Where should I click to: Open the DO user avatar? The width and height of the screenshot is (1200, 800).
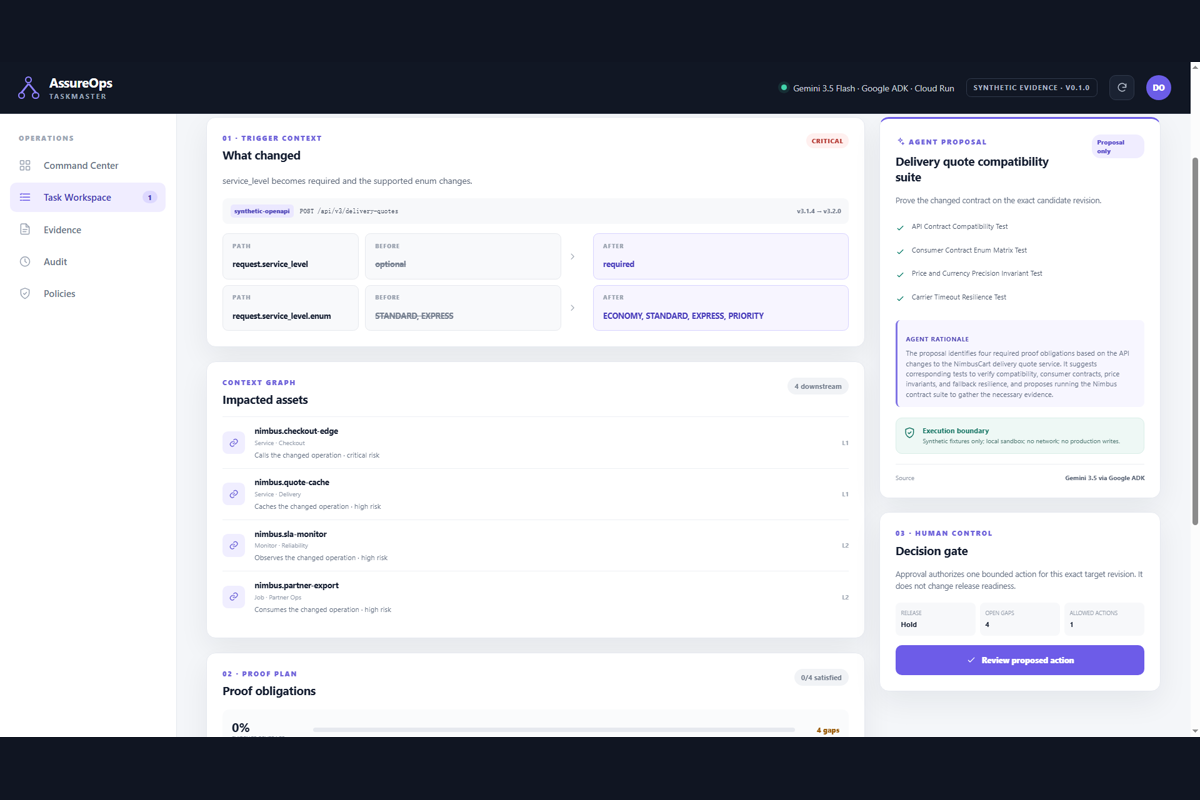point(1158,88)
